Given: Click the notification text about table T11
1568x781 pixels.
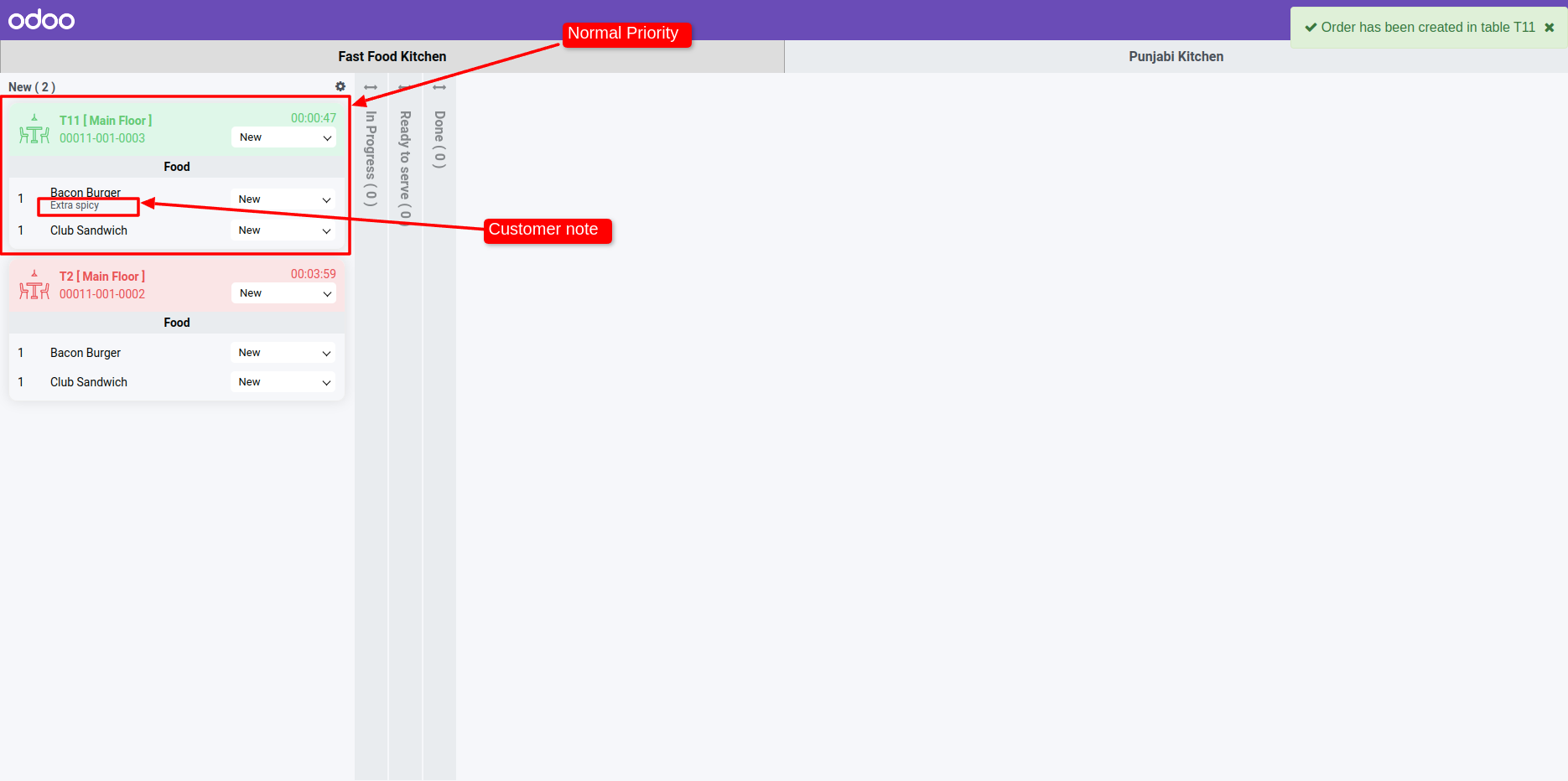Looking at the screenshot, I should 1428,28.
